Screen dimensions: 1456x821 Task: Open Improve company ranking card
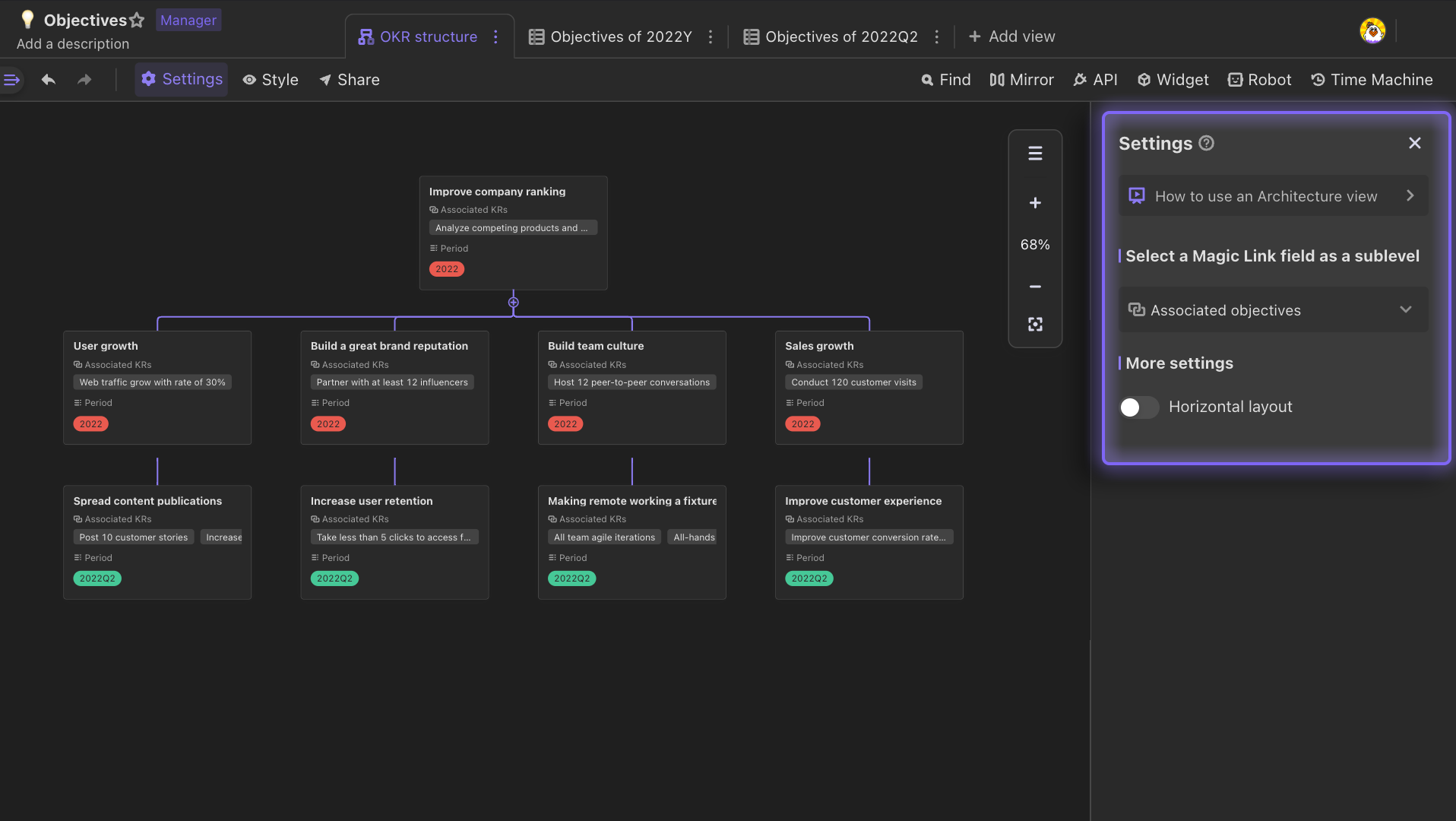(514, 233)
